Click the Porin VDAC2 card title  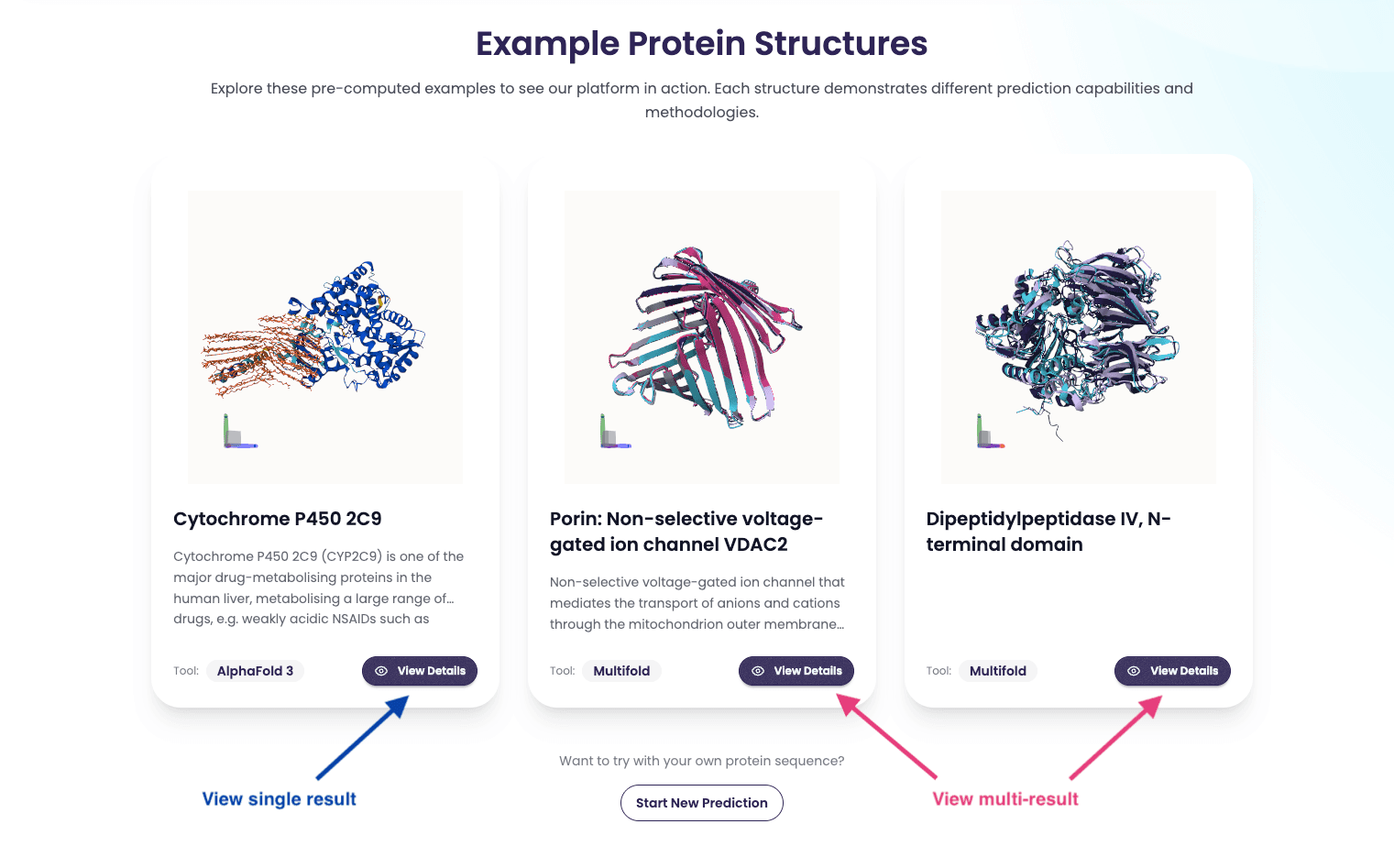pos(686,532)
